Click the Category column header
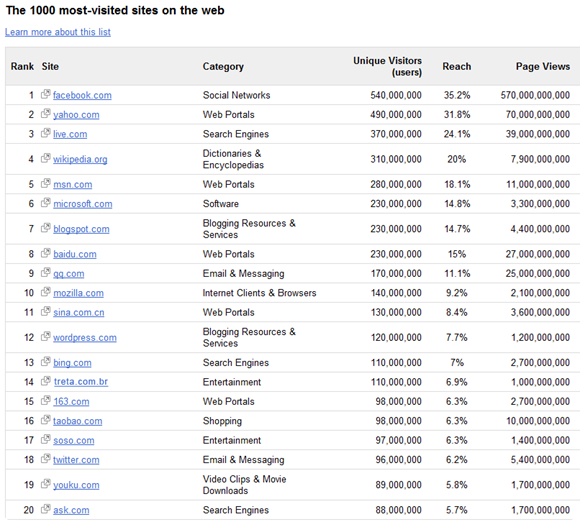This screenshot has height=522, width=580. (223, 67)
